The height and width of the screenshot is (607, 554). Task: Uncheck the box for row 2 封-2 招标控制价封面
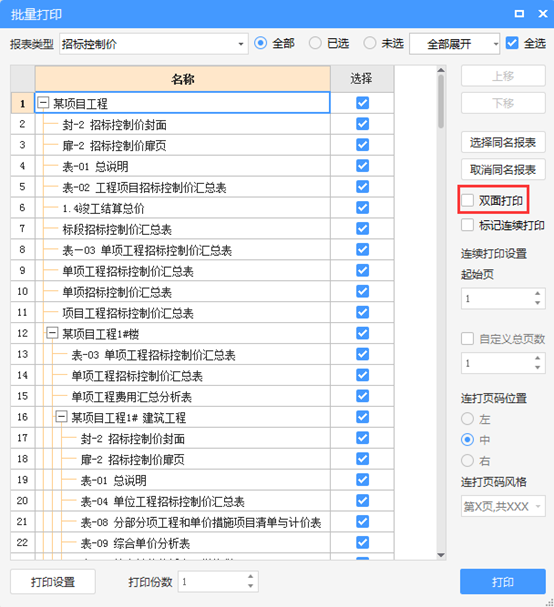click(362, 124)
